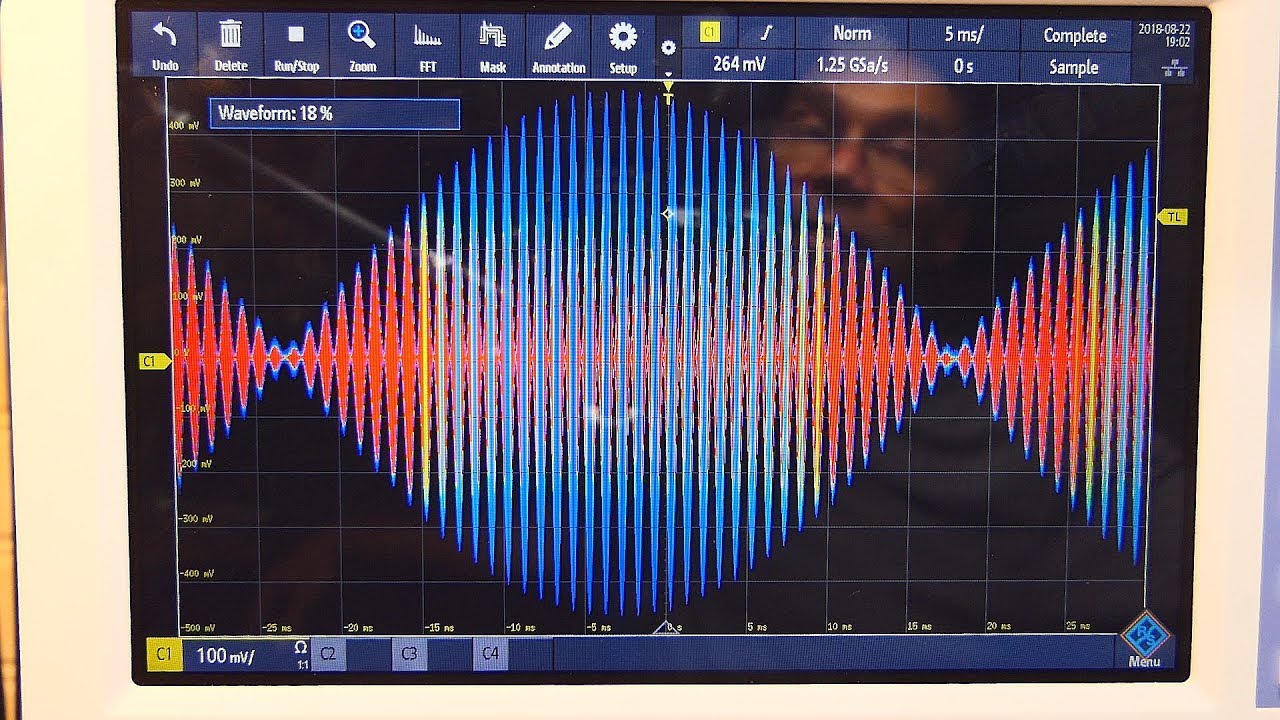1280x720 pixels.
Task: Select the yellow C1 channel button
Action: (164, 655)
